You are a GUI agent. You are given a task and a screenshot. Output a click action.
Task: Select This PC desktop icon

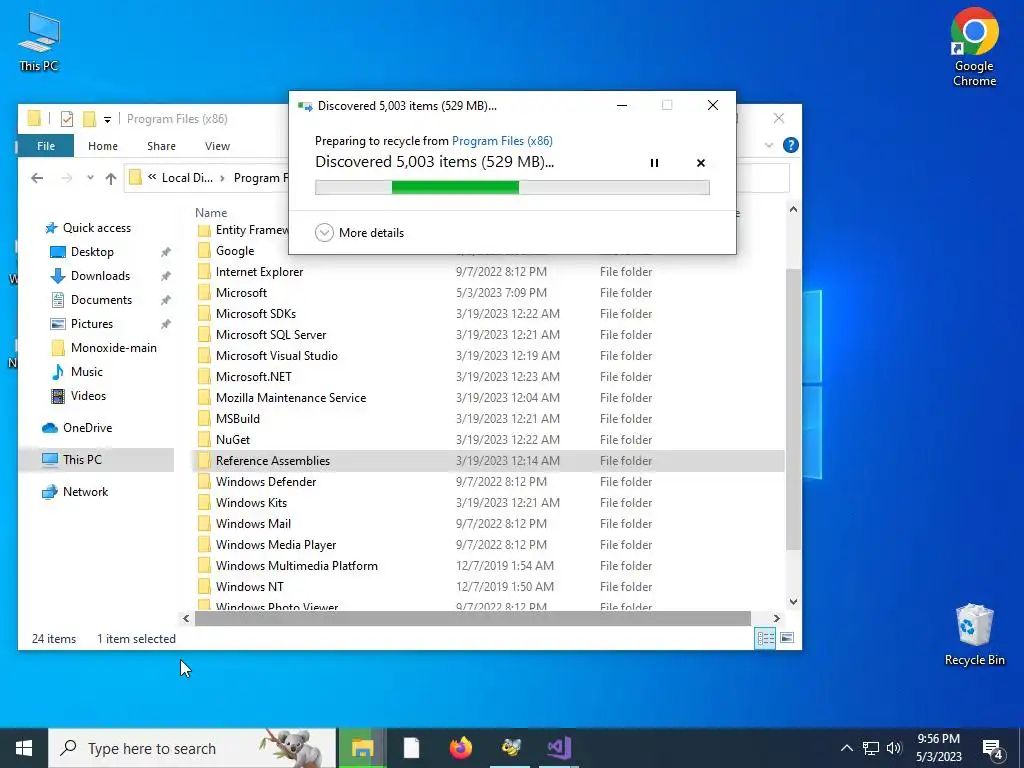coord(39,41)
